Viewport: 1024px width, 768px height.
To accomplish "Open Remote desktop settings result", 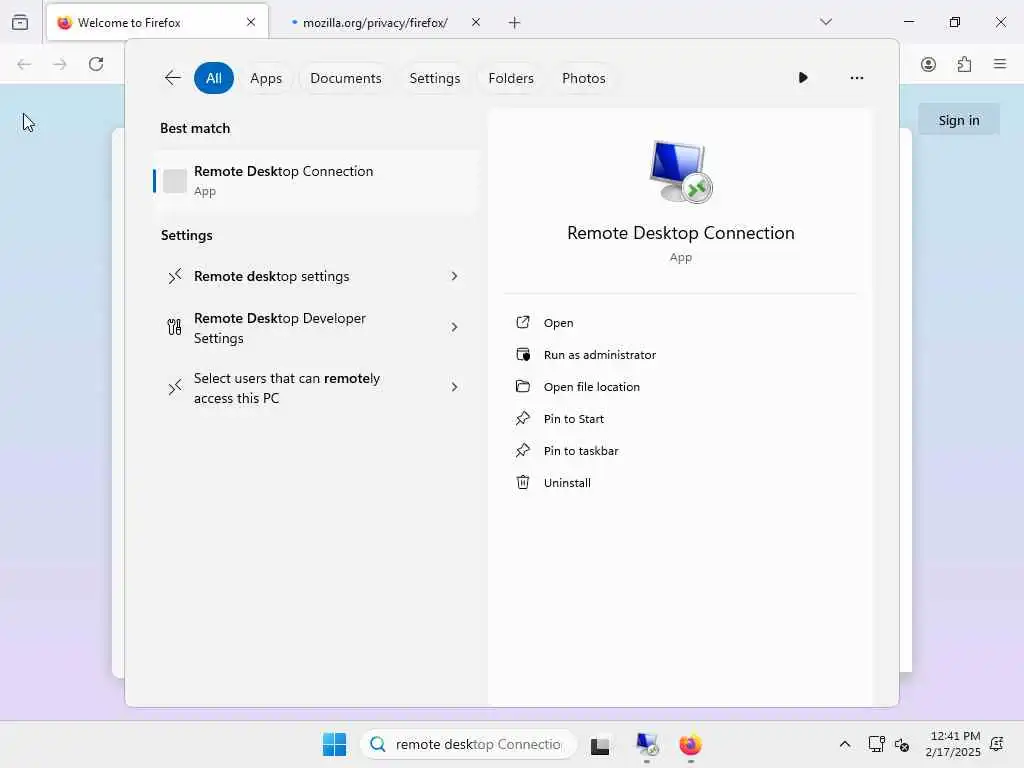I will tap(316, 276).
